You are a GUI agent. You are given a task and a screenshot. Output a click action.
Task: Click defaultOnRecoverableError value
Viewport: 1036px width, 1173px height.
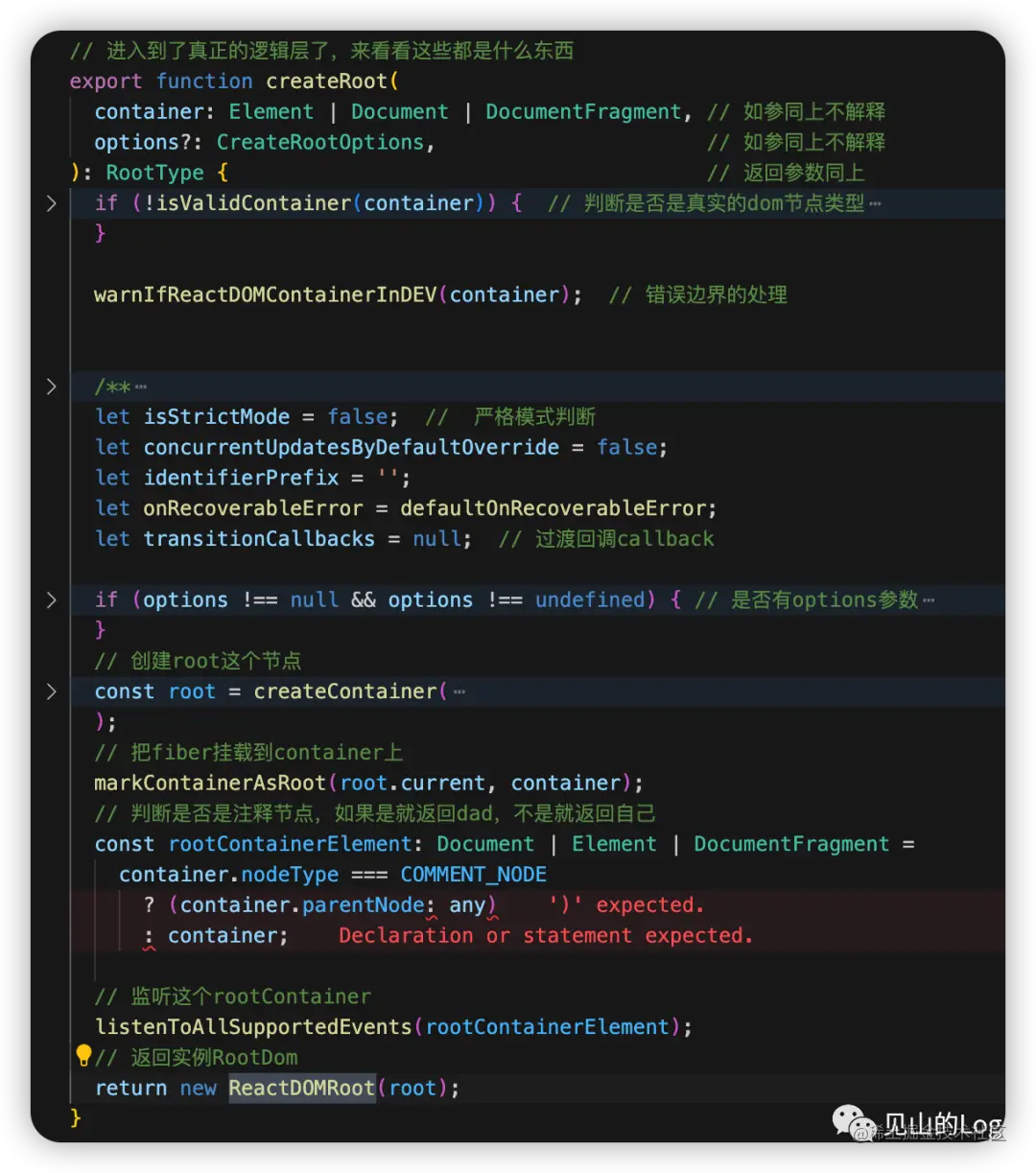554,508
